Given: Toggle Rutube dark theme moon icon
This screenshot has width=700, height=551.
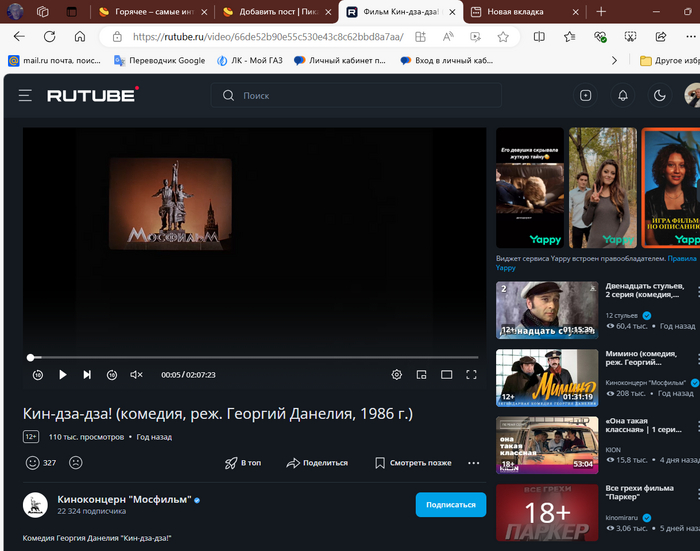Looking at the screenshot, I should 659,96.
